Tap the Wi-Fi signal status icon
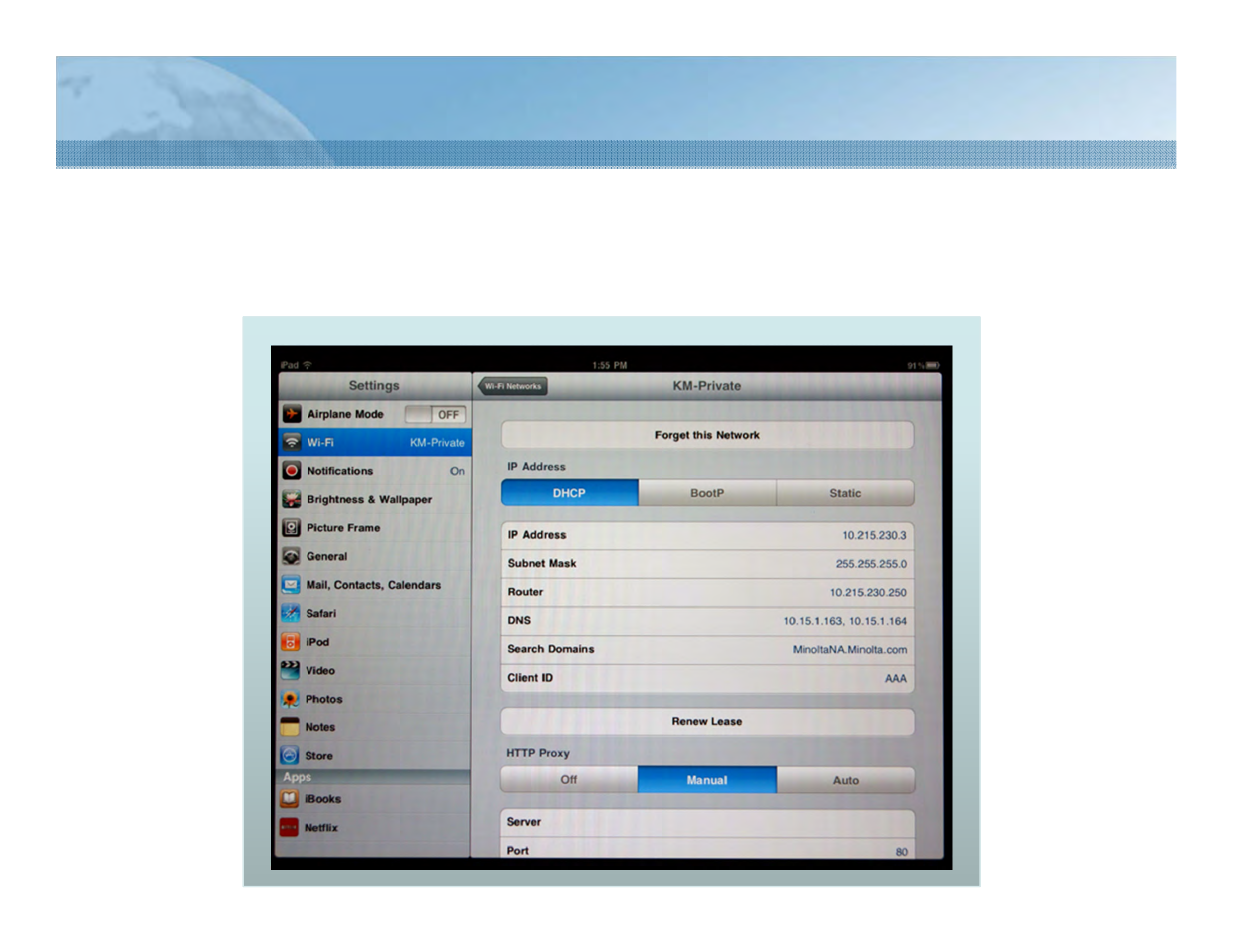Image resolution: width=1233 pixels, height=952 pixels. click(308, 365)
